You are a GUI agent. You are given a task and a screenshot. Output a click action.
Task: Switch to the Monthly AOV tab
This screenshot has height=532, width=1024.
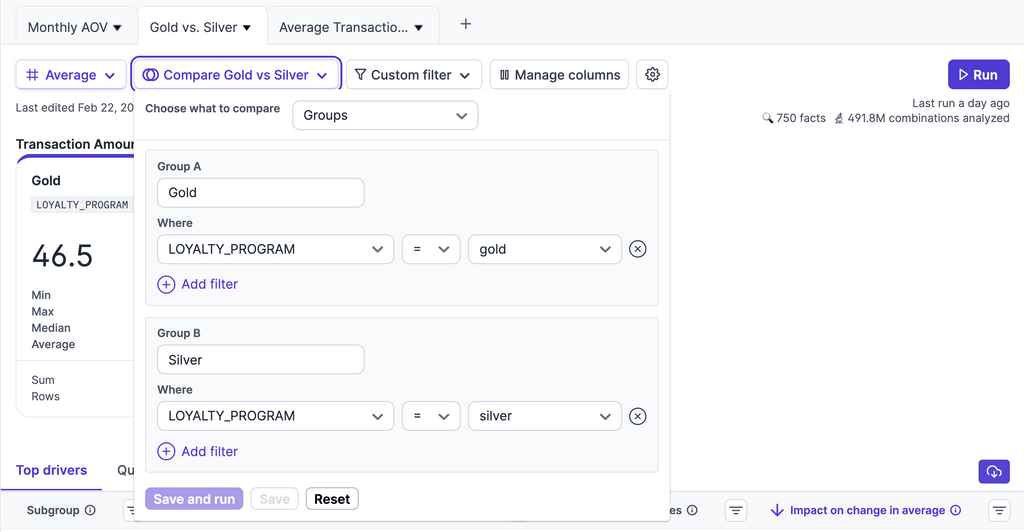(x=75, y=27)
